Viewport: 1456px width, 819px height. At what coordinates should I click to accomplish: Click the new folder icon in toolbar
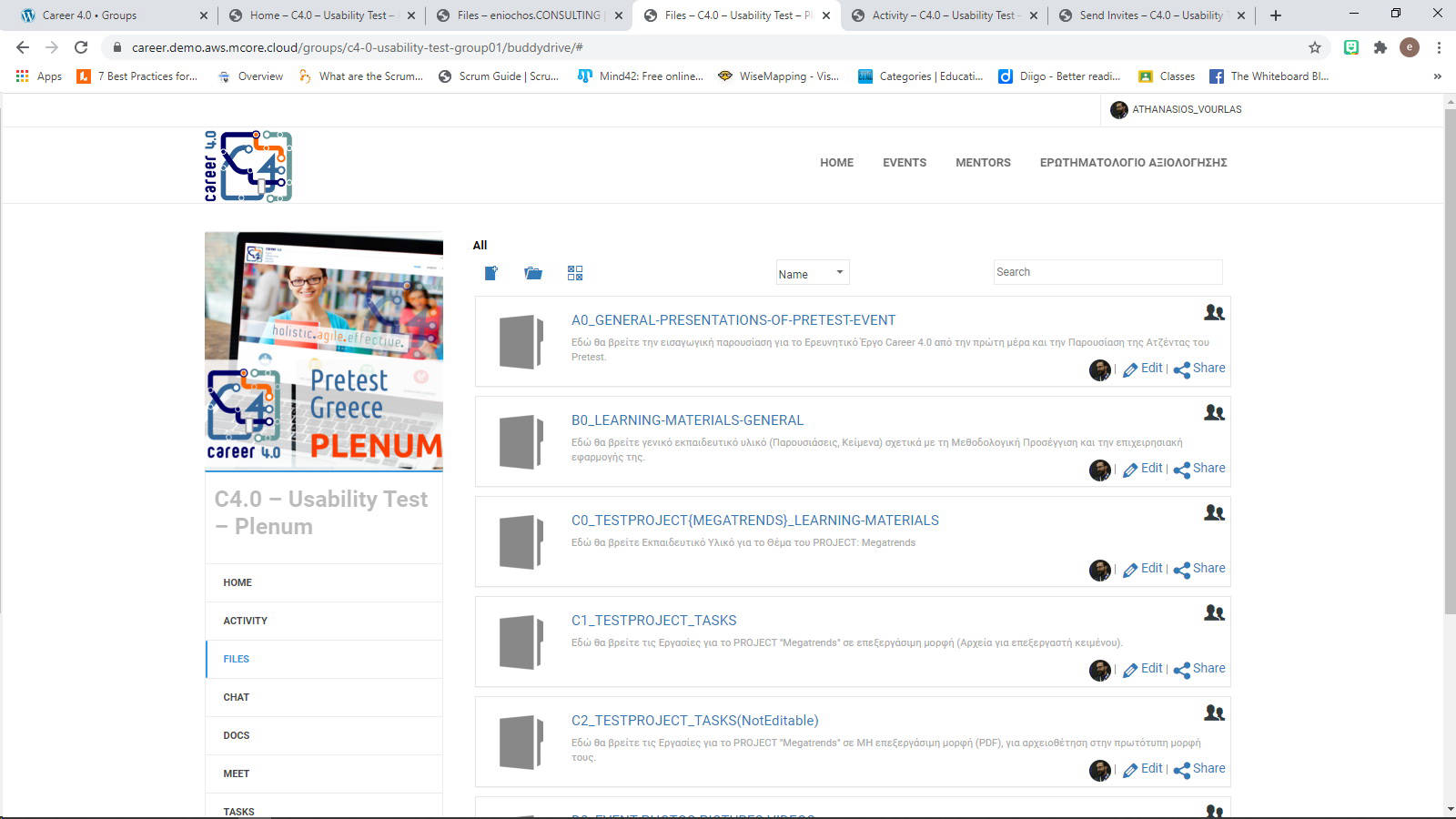[x=533, y=273]
